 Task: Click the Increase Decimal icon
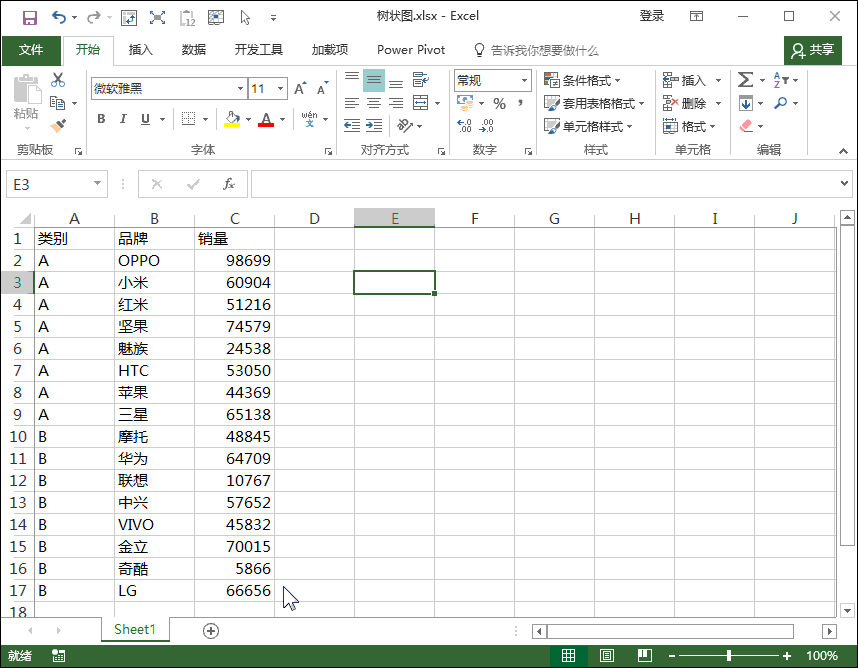(464, 126)
